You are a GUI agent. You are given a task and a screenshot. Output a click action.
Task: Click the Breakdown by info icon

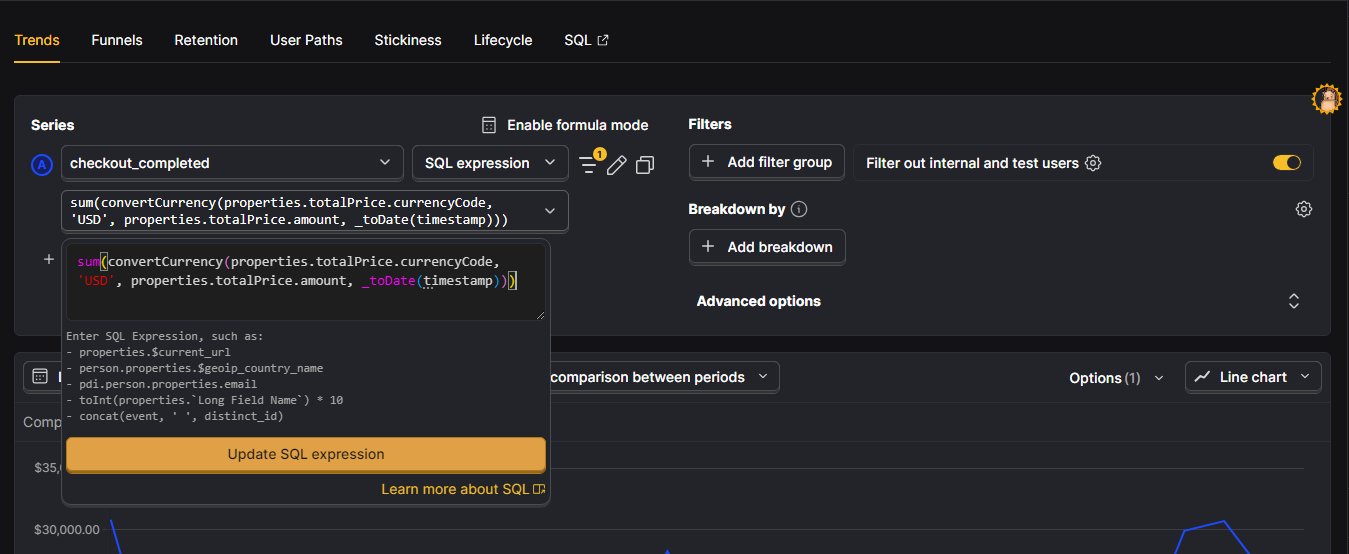coord(798,210)
